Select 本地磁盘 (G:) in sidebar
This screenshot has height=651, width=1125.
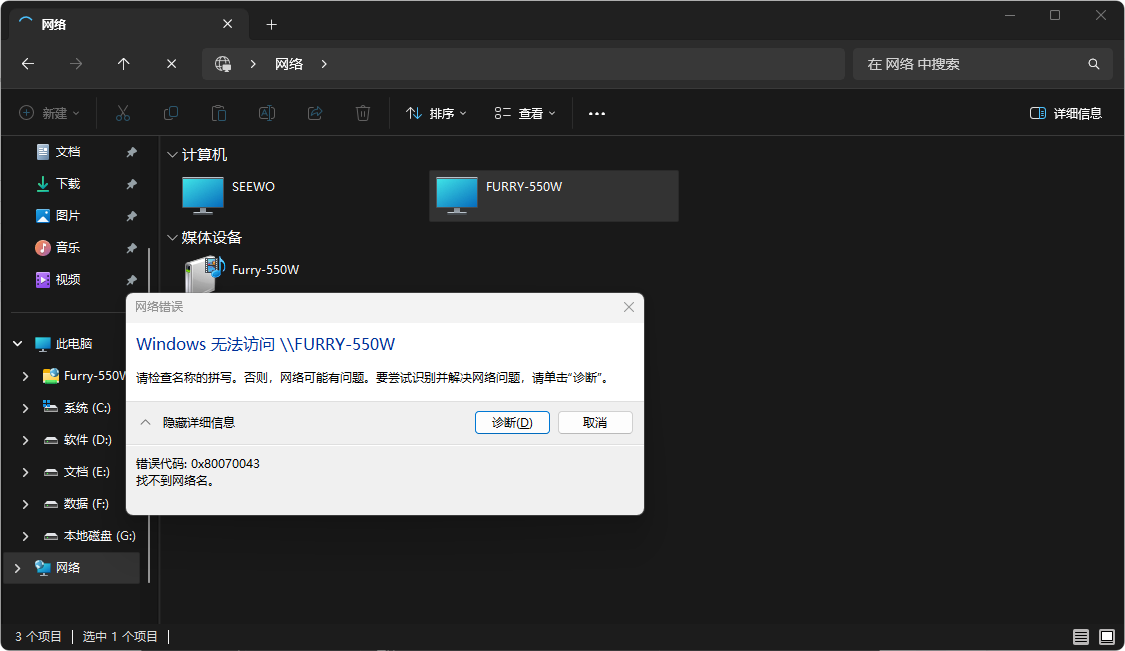[x=99, y=535]
